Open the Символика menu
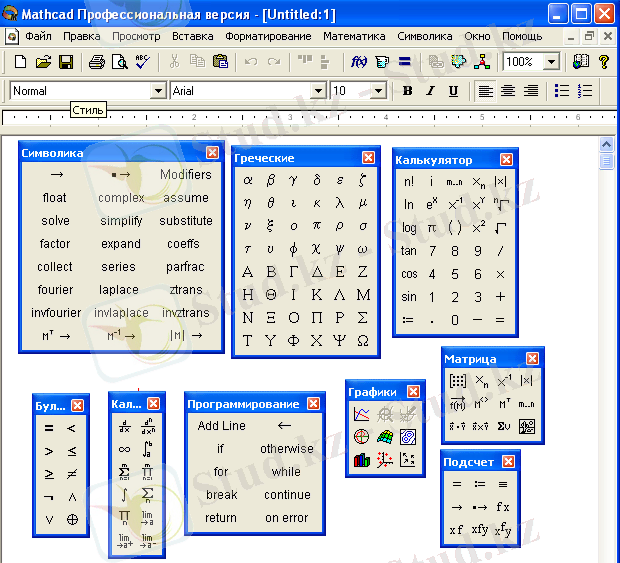The height and width of the screenshot is (563, 620). pyautogui.click(x=424, y=36)
